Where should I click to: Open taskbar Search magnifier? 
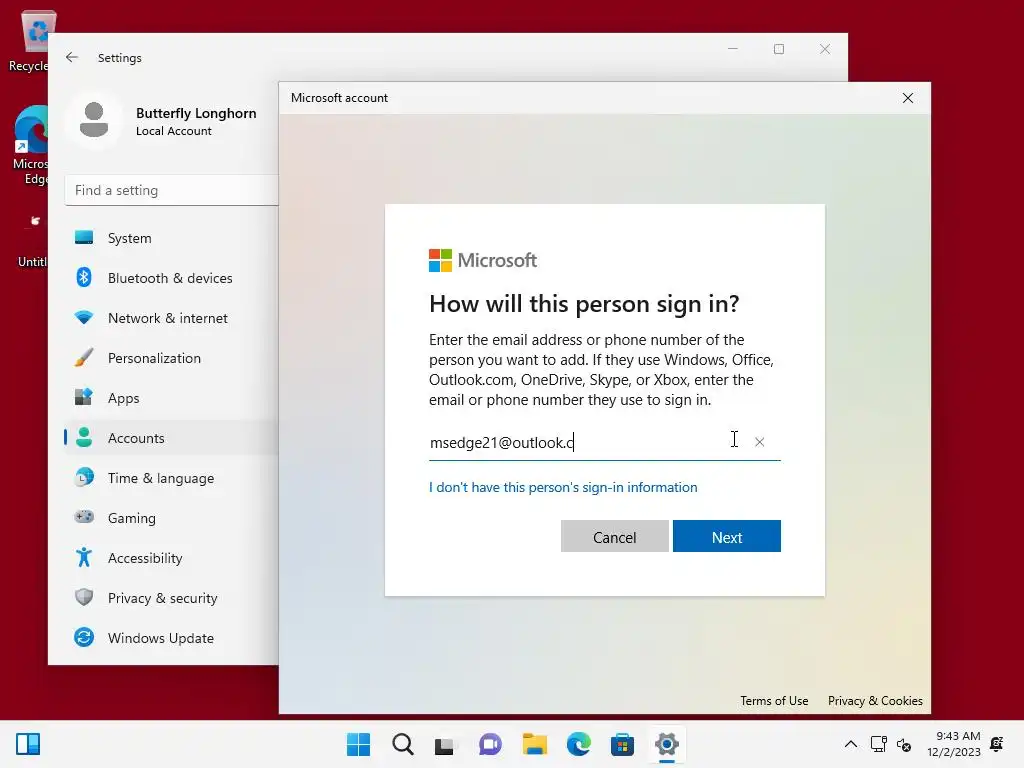(x=403, y=744)
